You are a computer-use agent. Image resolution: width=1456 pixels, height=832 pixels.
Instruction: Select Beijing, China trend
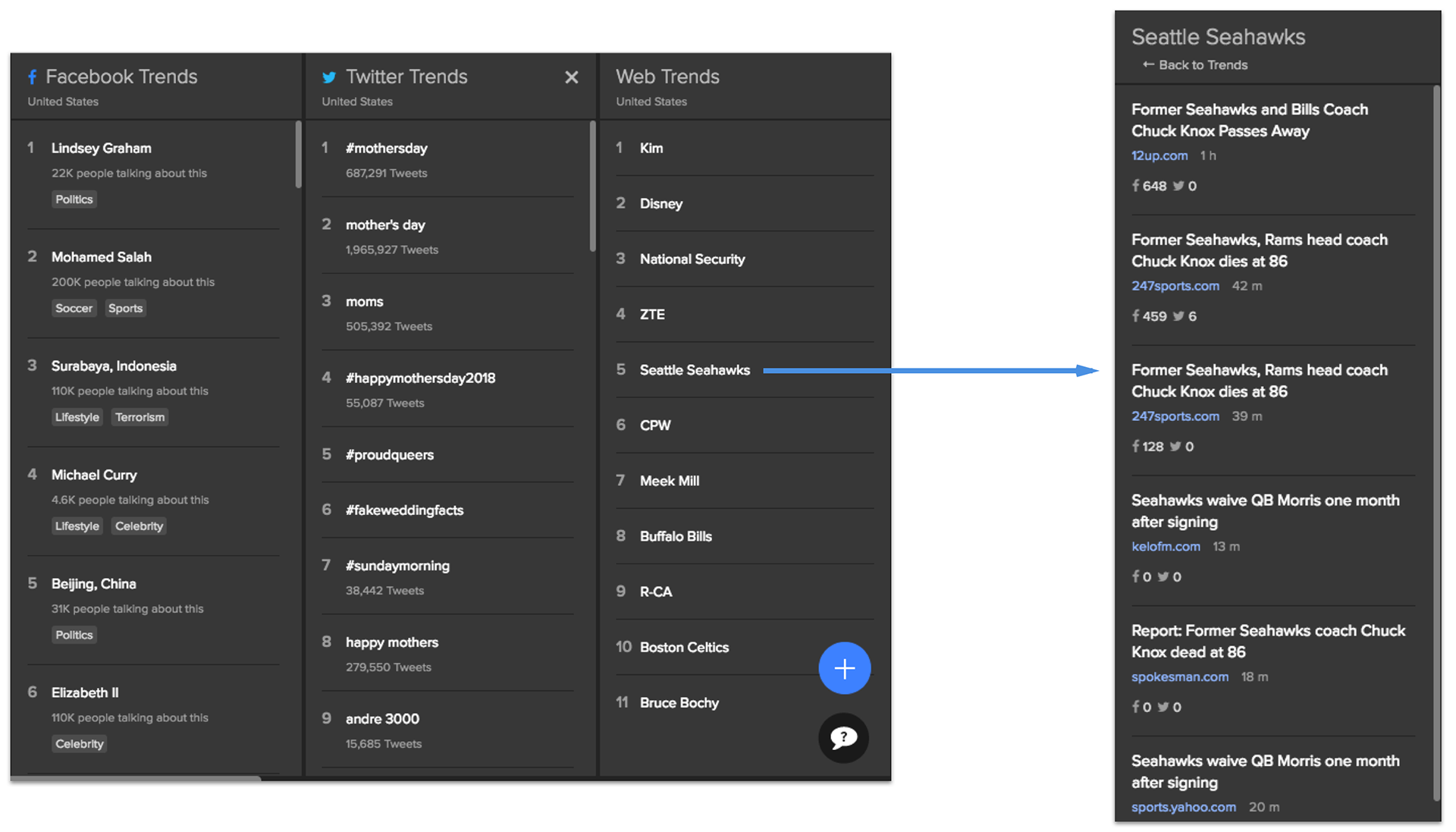pos(94,583)
